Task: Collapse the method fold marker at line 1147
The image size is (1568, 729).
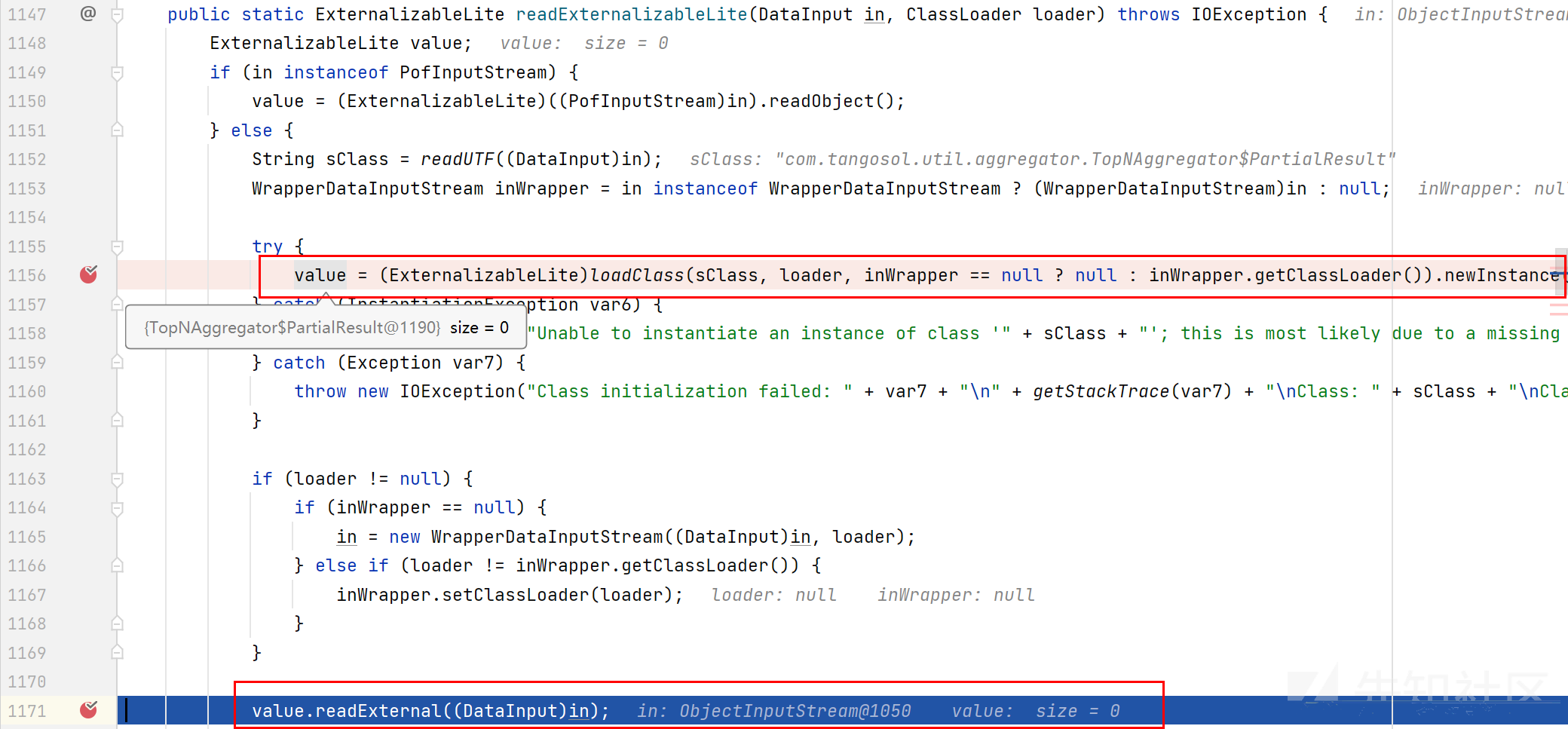Action: (117, 14)
